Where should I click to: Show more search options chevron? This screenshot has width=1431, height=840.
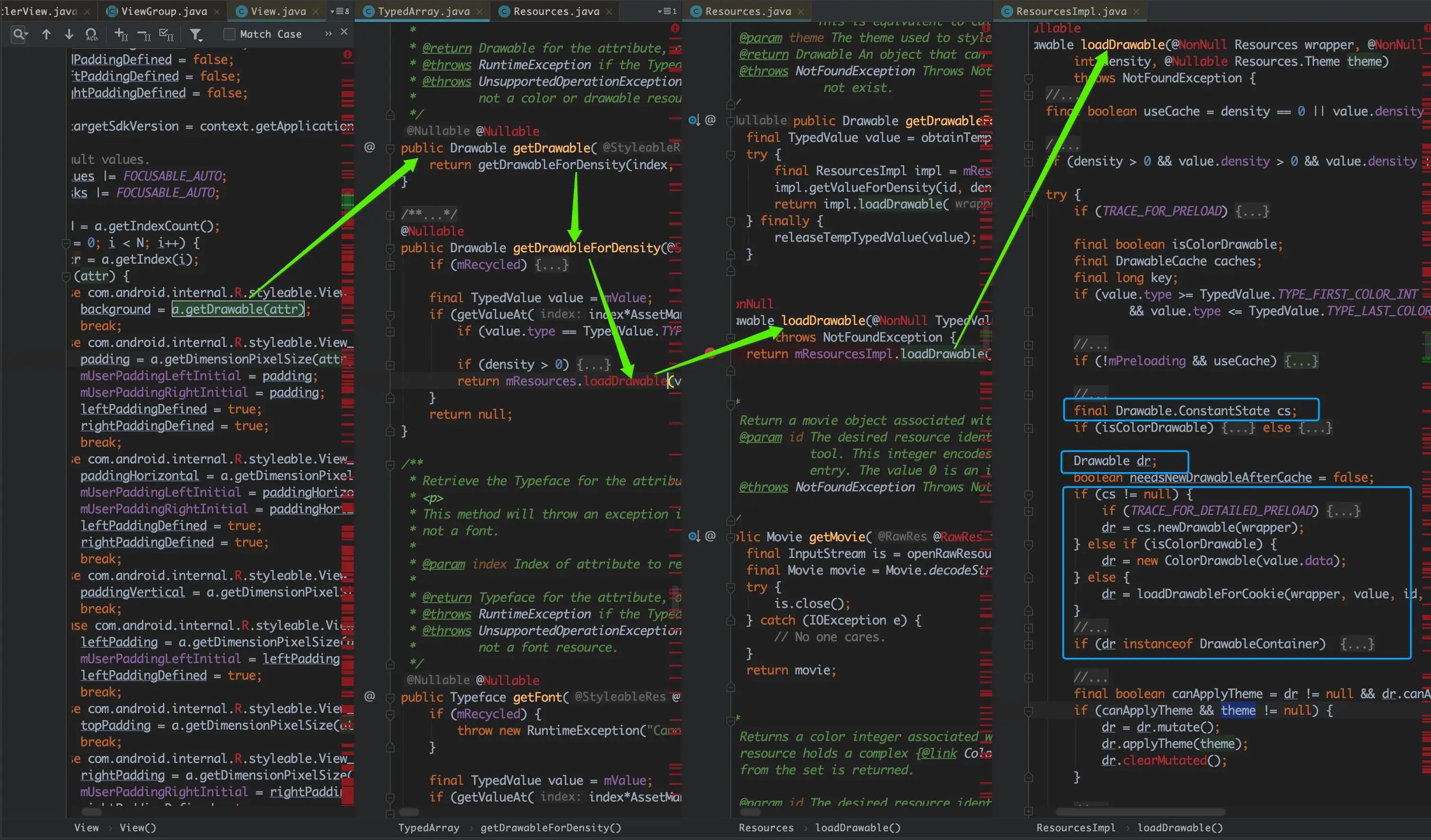pos(328,34)
